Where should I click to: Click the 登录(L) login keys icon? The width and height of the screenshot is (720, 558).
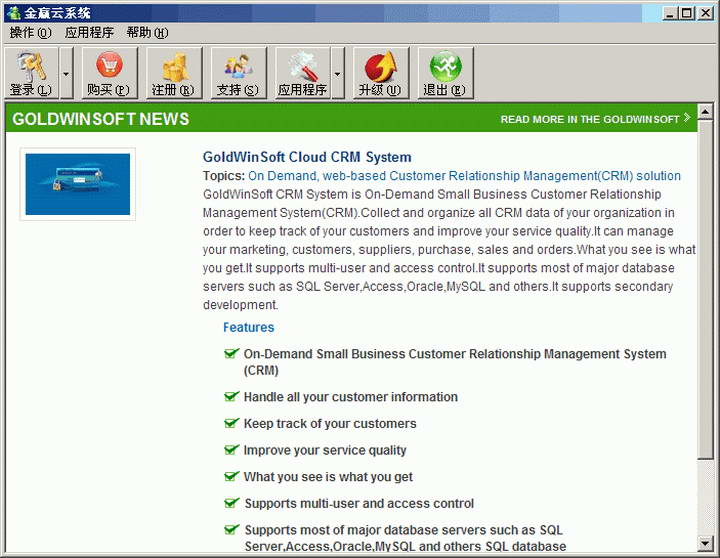coord(31,67)
